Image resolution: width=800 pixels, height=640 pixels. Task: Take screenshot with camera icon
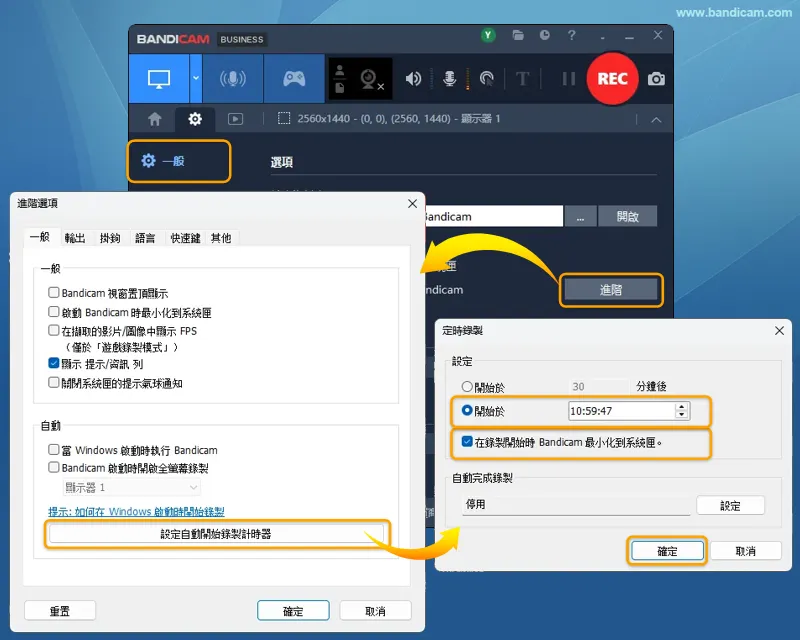(x=656, y=79)
